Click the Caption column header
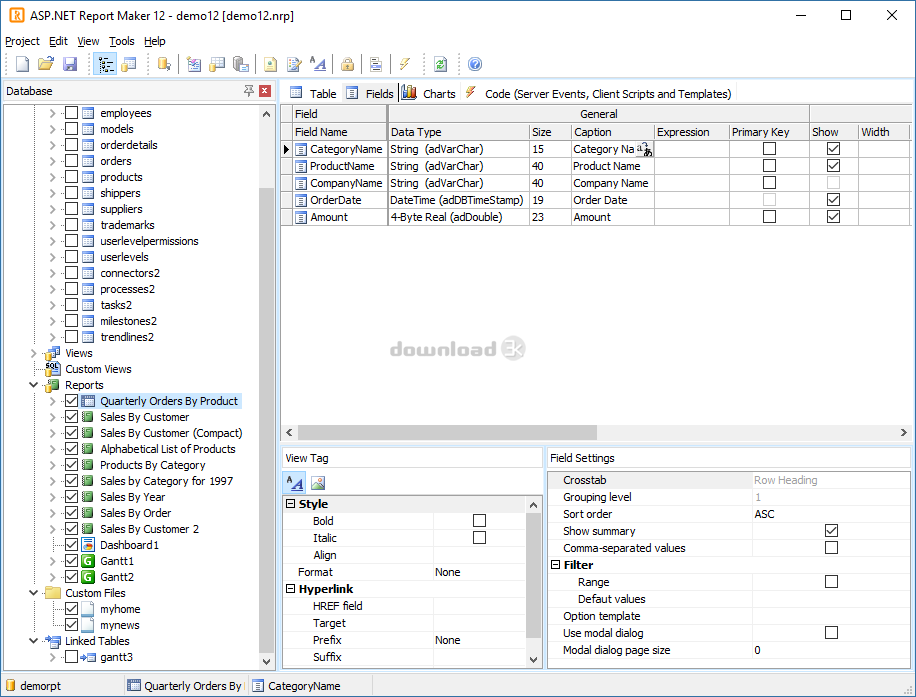 click(x=613, y=132)
